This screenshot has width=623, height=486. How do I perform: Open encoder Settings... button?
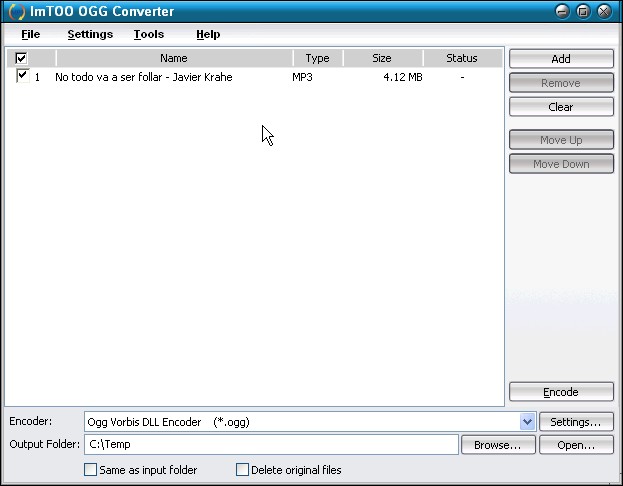click(x=576, y=422)
